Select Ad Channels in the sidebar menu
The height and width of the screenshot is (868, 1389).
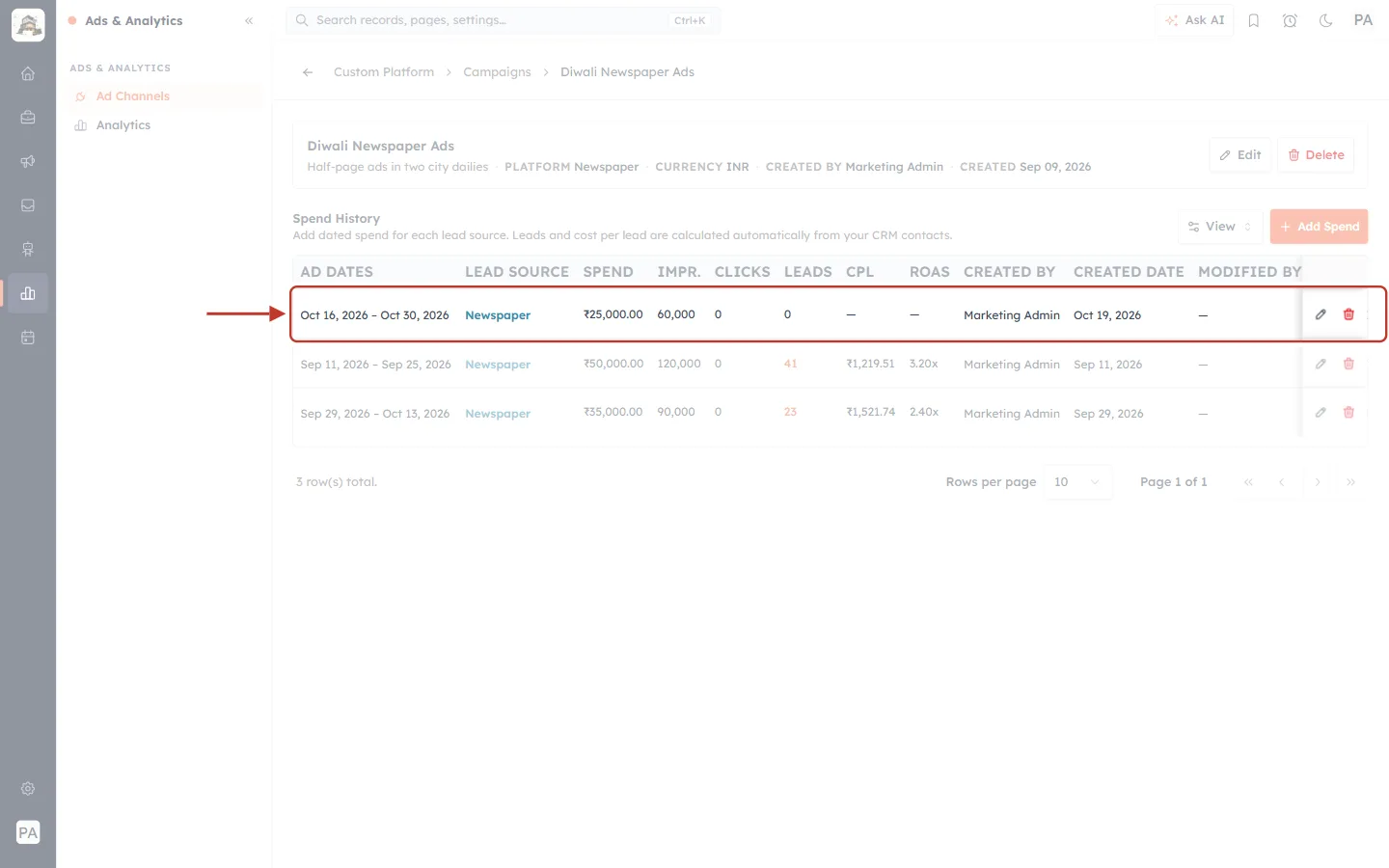pos(164,96)
